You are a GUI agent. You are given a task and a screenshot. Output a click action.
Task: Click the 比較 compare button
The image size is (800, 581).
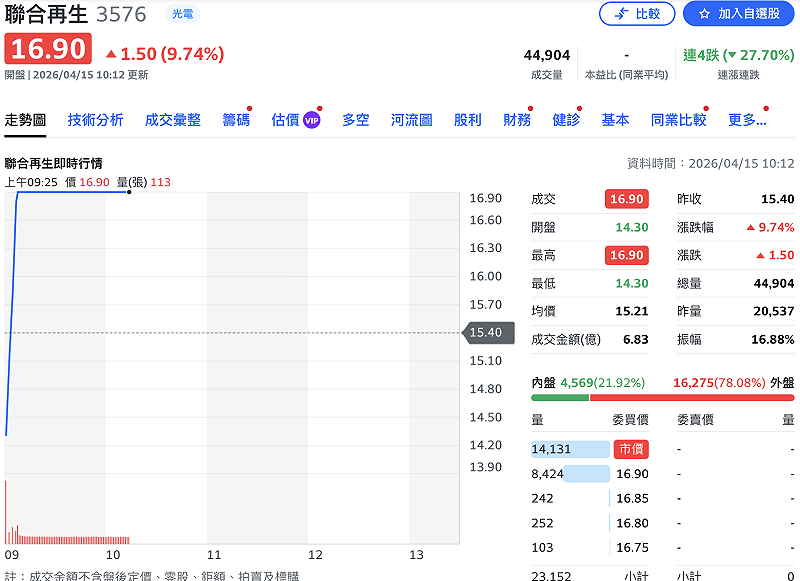coord(637,14)
